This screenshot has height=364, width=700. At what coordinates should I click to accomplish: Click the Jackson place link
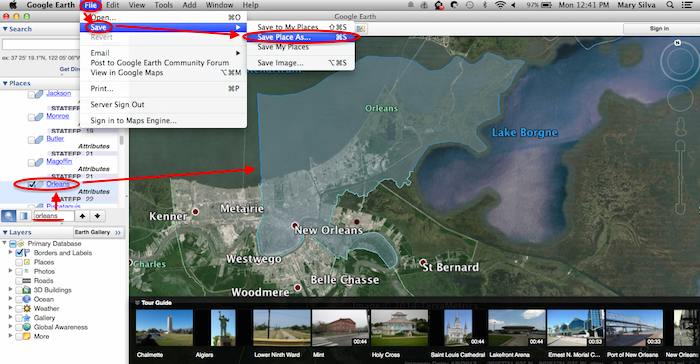(x=58, y=93)
